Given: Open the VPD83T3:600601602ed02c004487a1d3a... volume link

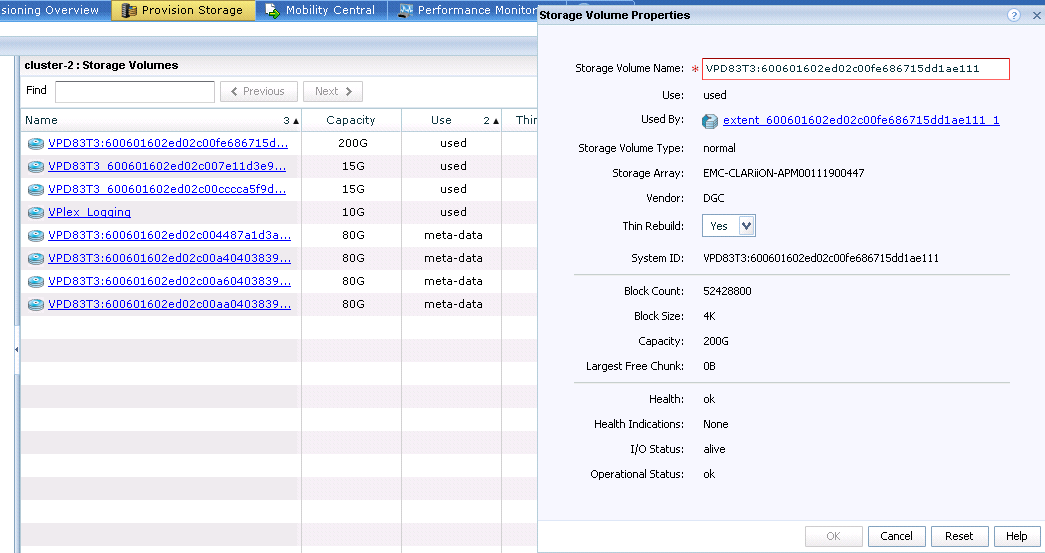Looking at the screenshot, I should click(169, 235).
